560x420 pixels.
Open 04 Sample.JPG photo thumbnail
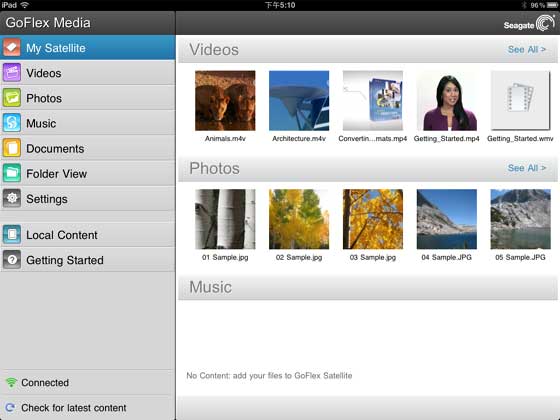447,219
